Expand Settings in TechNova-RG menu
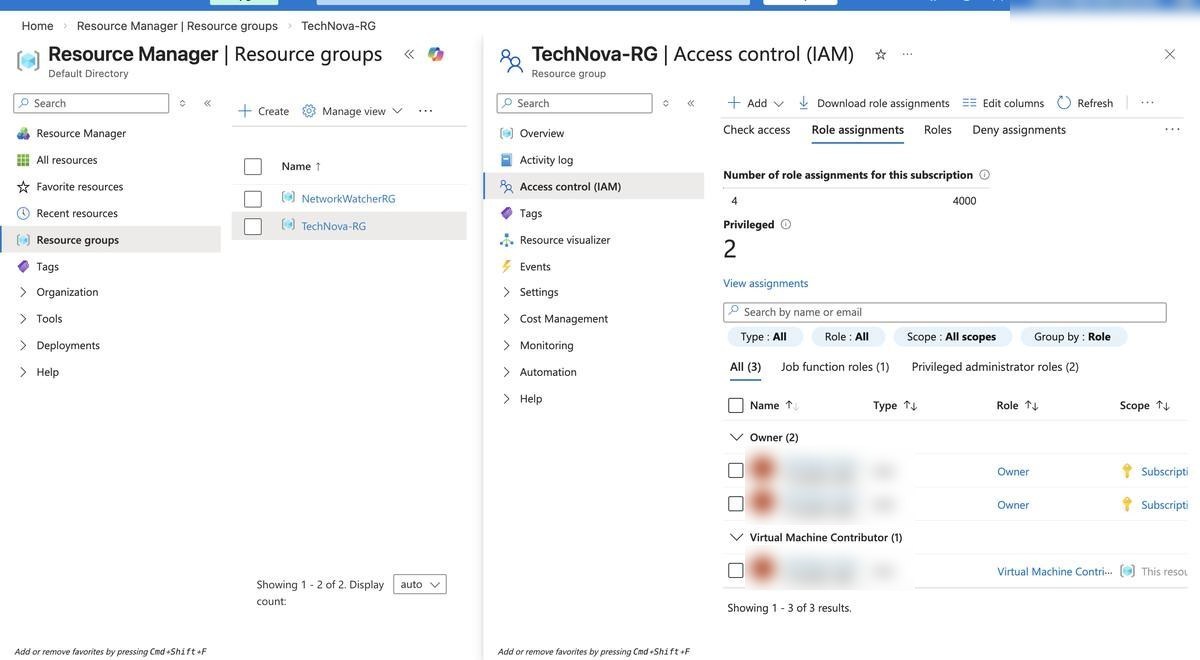The width and height of the screenshot is (1200, 660). [506, 292]
